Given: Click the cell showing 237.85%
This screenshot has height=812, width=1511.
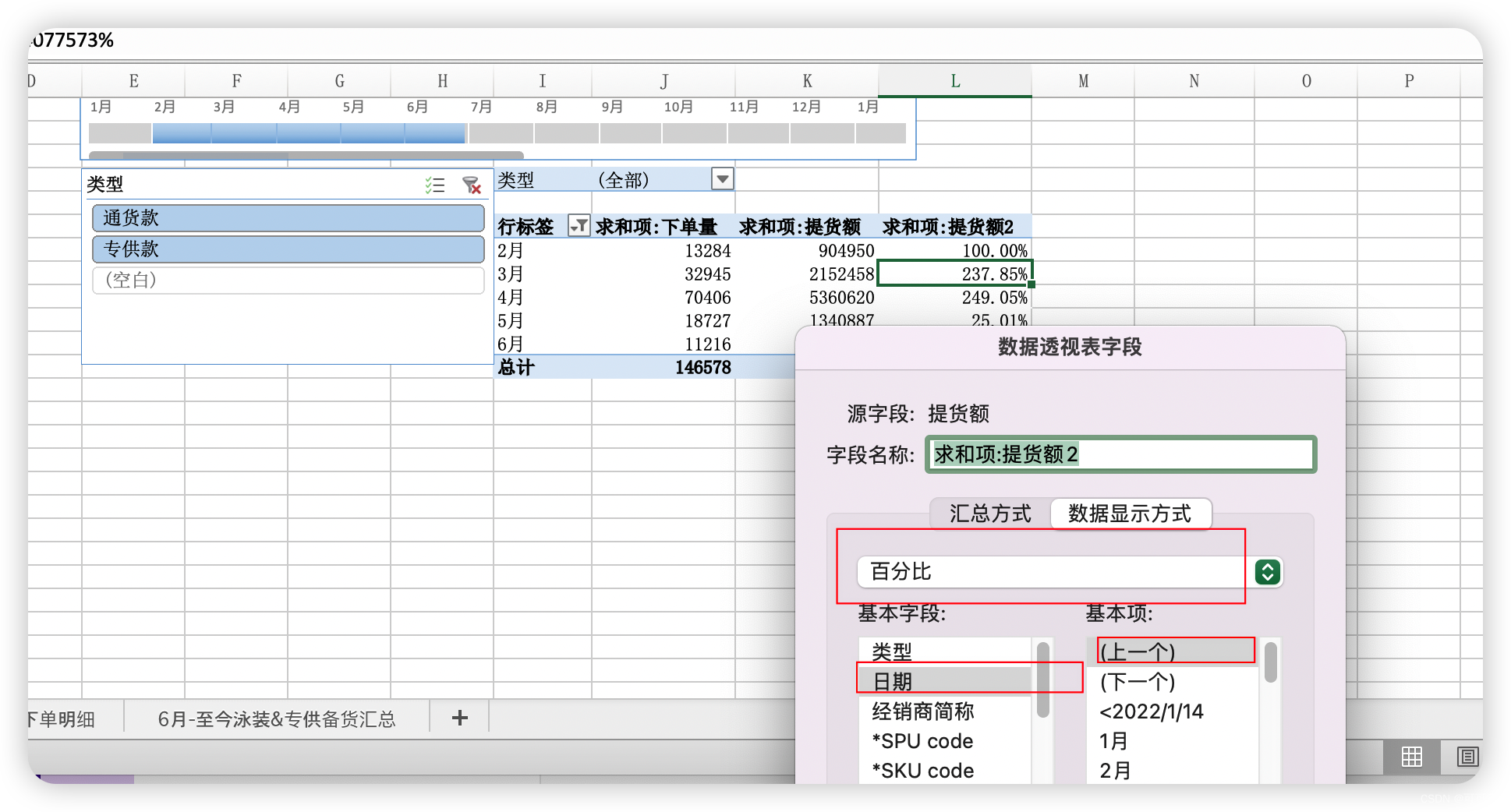Looking at the screenshot, I should click(955, 274).
